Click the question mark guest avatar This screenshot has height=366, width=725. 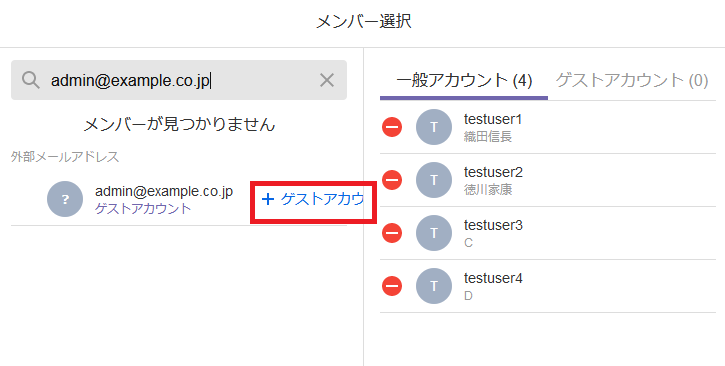coord(65,199)
